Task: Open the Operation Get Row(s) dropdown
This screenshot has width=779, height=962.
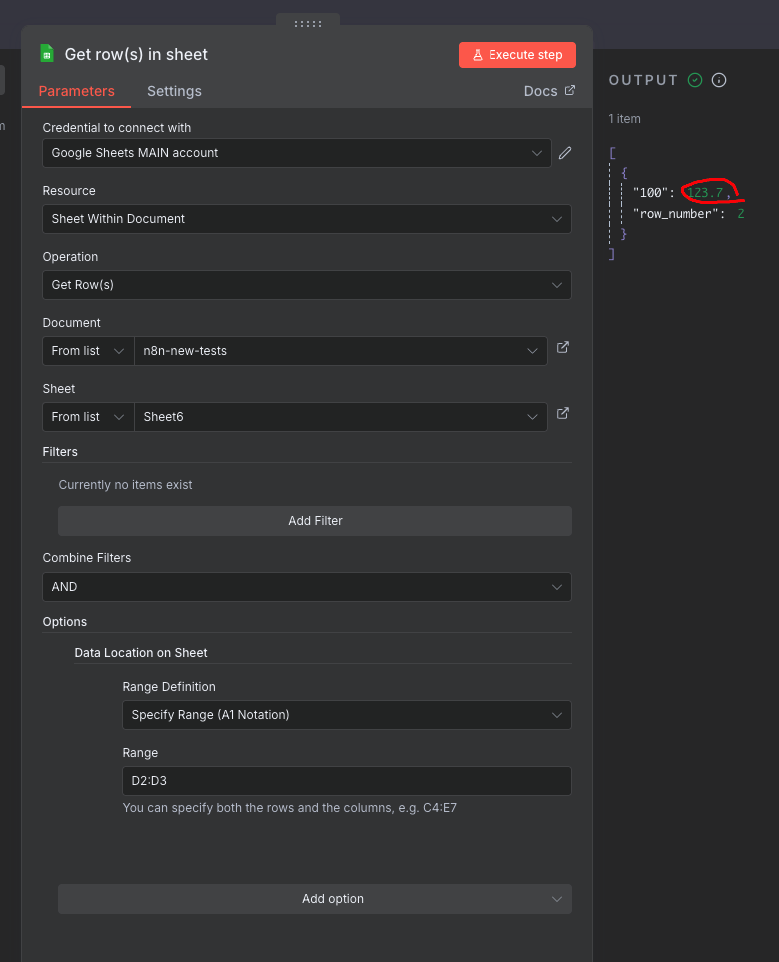Action: [306, 285]
